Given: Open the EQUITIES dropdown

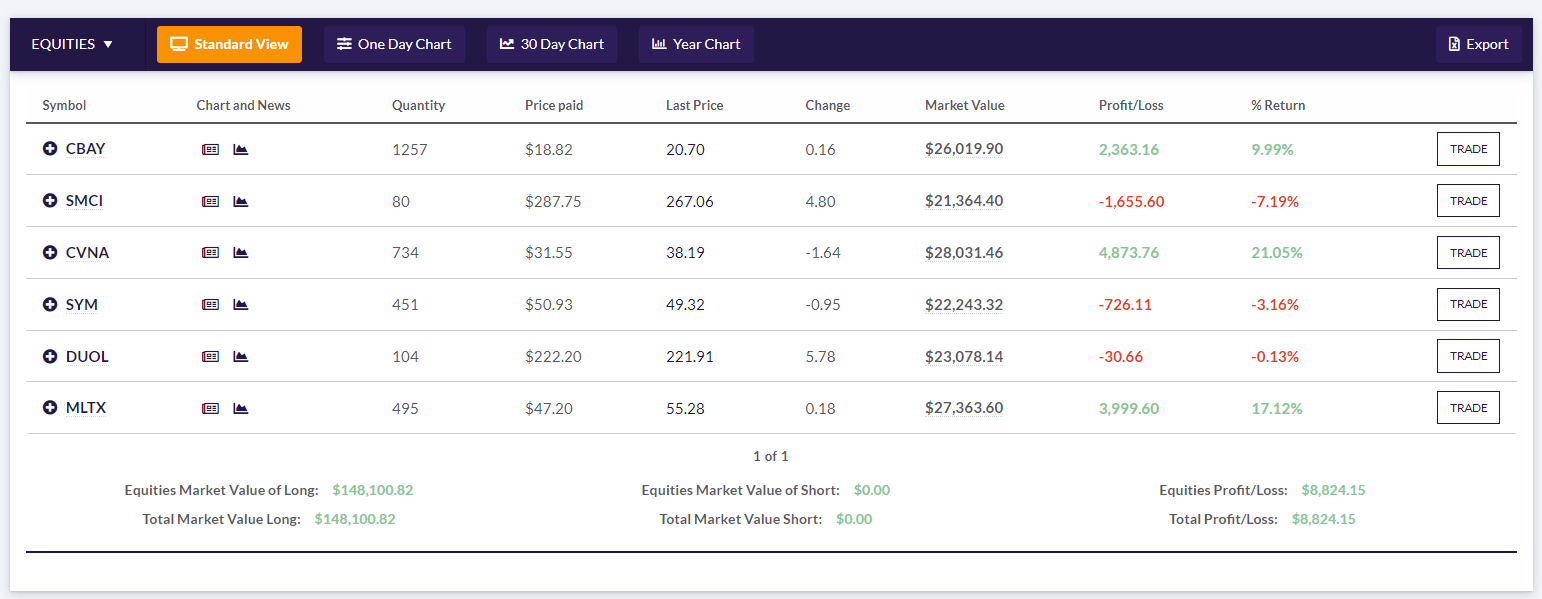Looking at the screenshot, I should click(x=72, y=44).
